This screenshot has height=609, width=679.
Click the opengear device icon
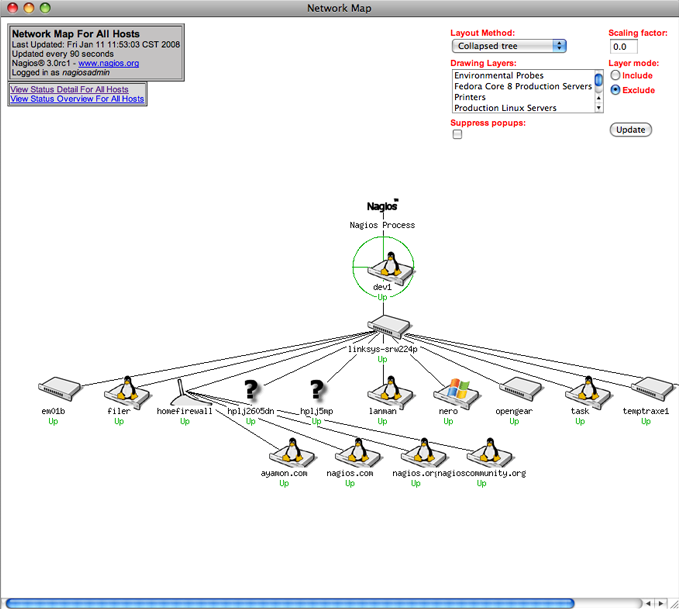click(x=521, y=389)
